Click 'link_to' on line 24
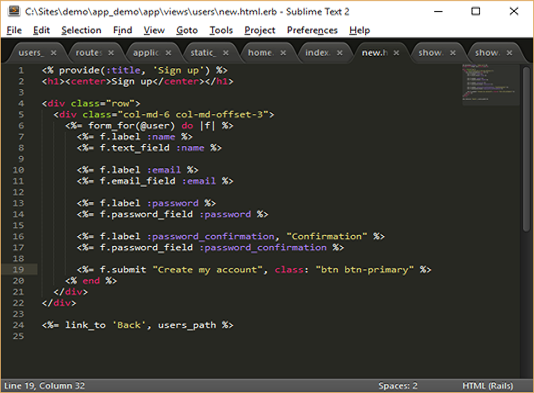 click(x=85, y=325)
